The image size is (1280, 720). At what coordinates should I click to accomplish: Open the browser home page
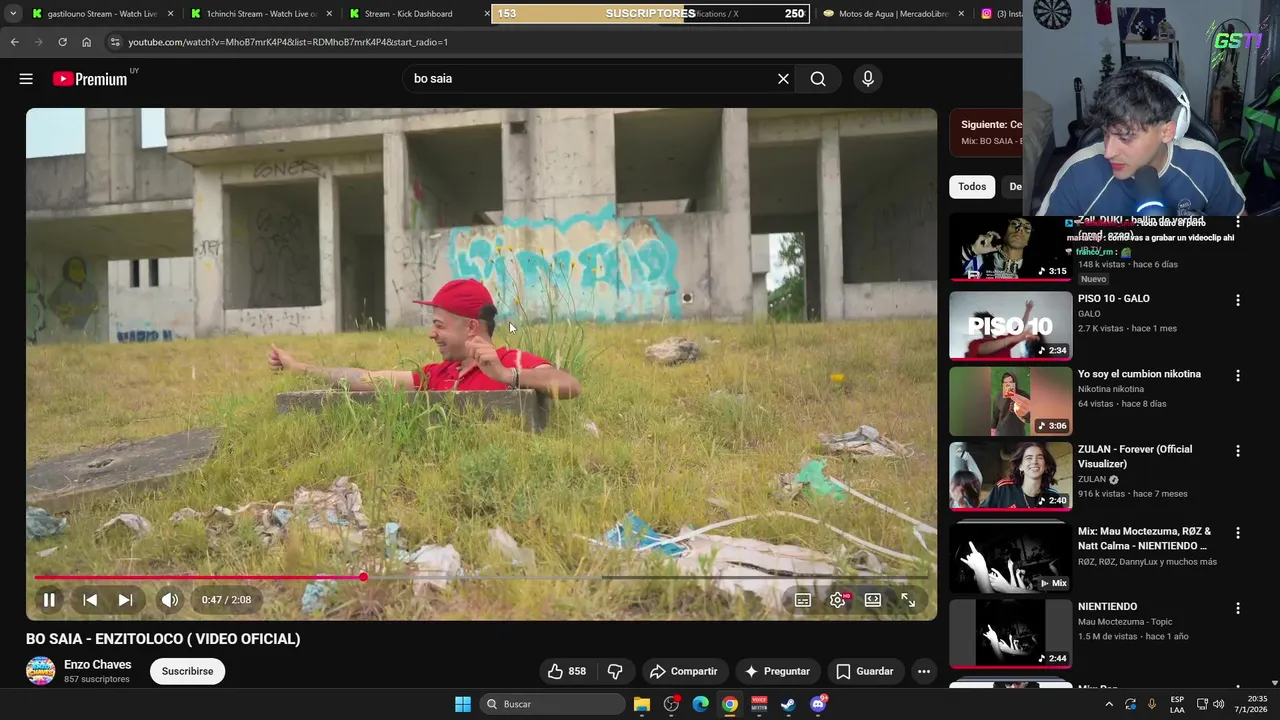click(86, 42)
